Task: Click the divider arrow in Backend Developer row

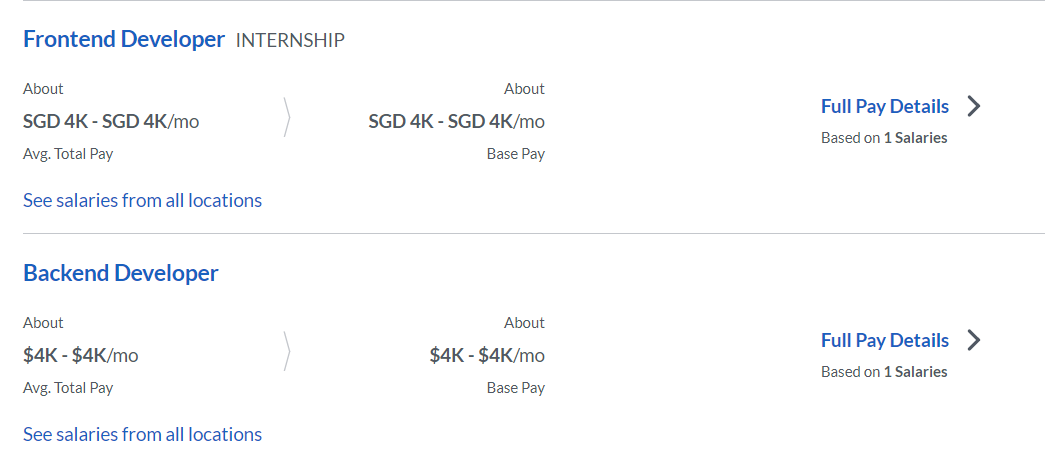Action: click(287, 351)
